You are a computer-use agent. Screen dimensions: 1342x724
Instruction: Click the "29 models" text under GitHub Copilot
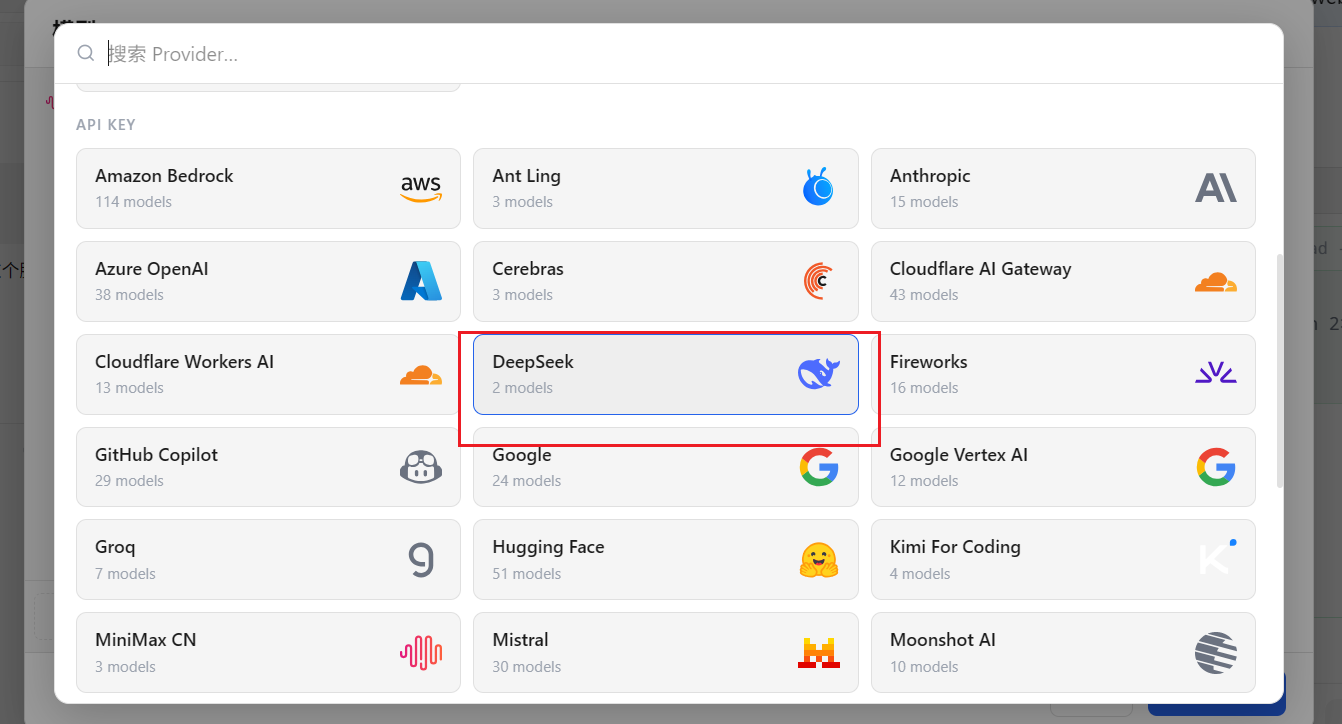(x=129, y=481)
